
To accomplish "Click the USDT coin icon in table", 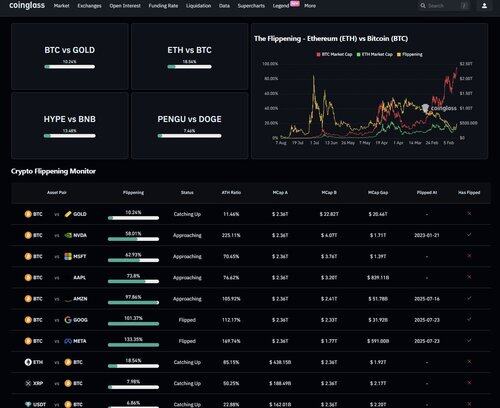I will tap(28, 404).
